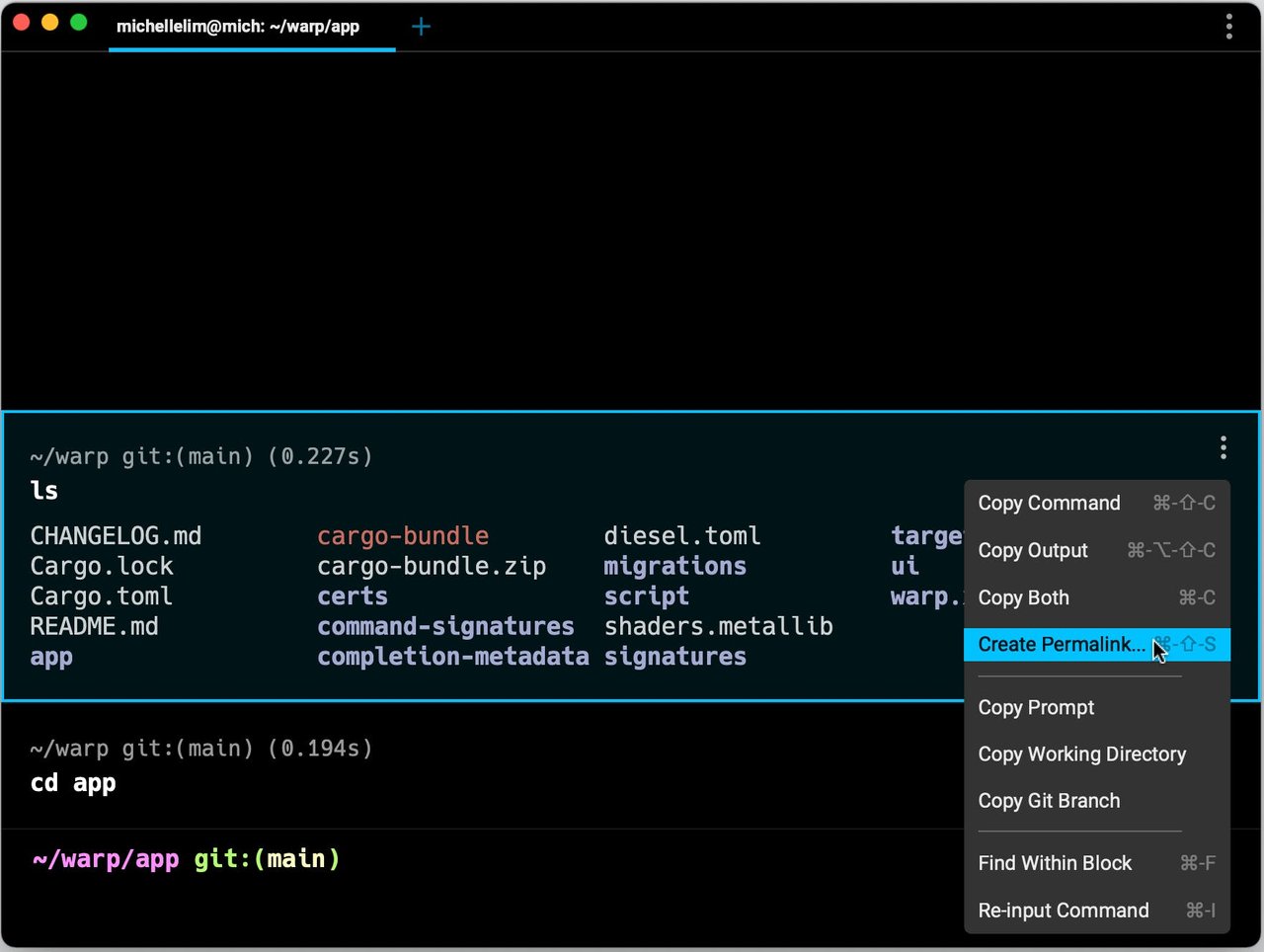Select Create Permalink from the context menu
This screenshot has width=1264, height=952.
click(x=1061, y=644)
